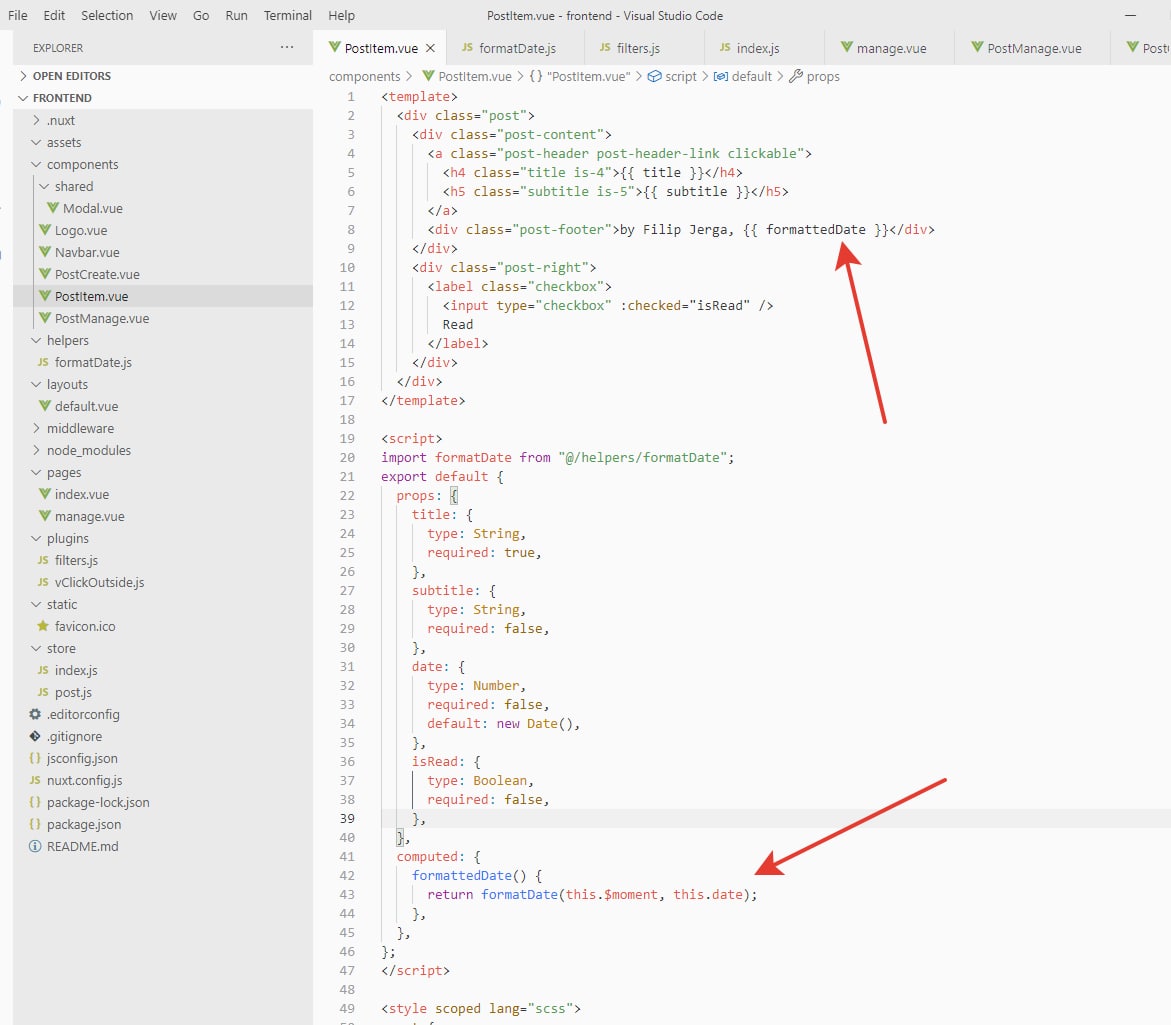Click the gear icon beside .editorconfig
This screenshot has width=1171, height=1025.
(35, 714)
